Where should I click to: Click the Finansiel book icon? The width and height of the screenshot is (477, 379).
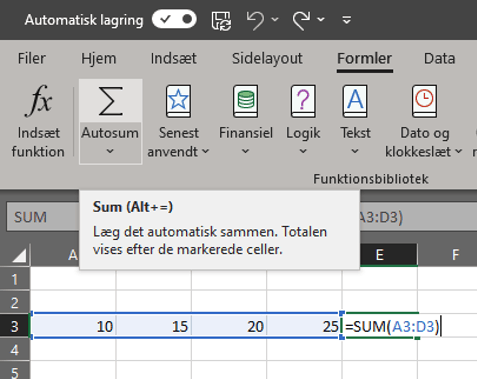[246, 101]
